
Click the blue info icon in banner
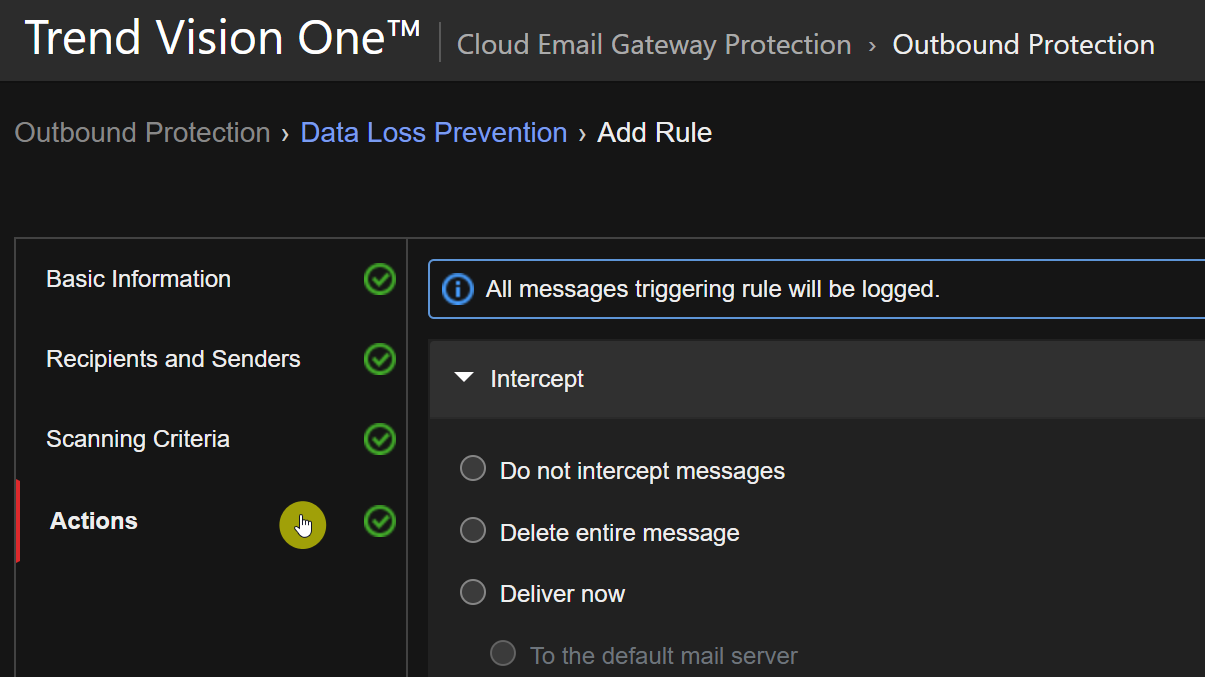pyautogui.click(x=457, y=290)
